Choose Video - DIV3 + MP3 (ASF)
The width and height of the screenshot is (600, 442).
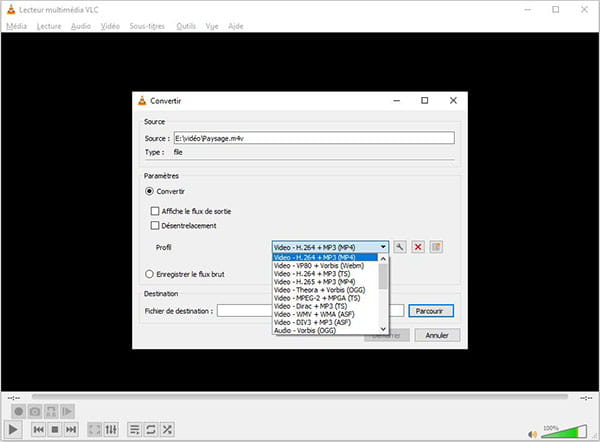tap(325, 322)
